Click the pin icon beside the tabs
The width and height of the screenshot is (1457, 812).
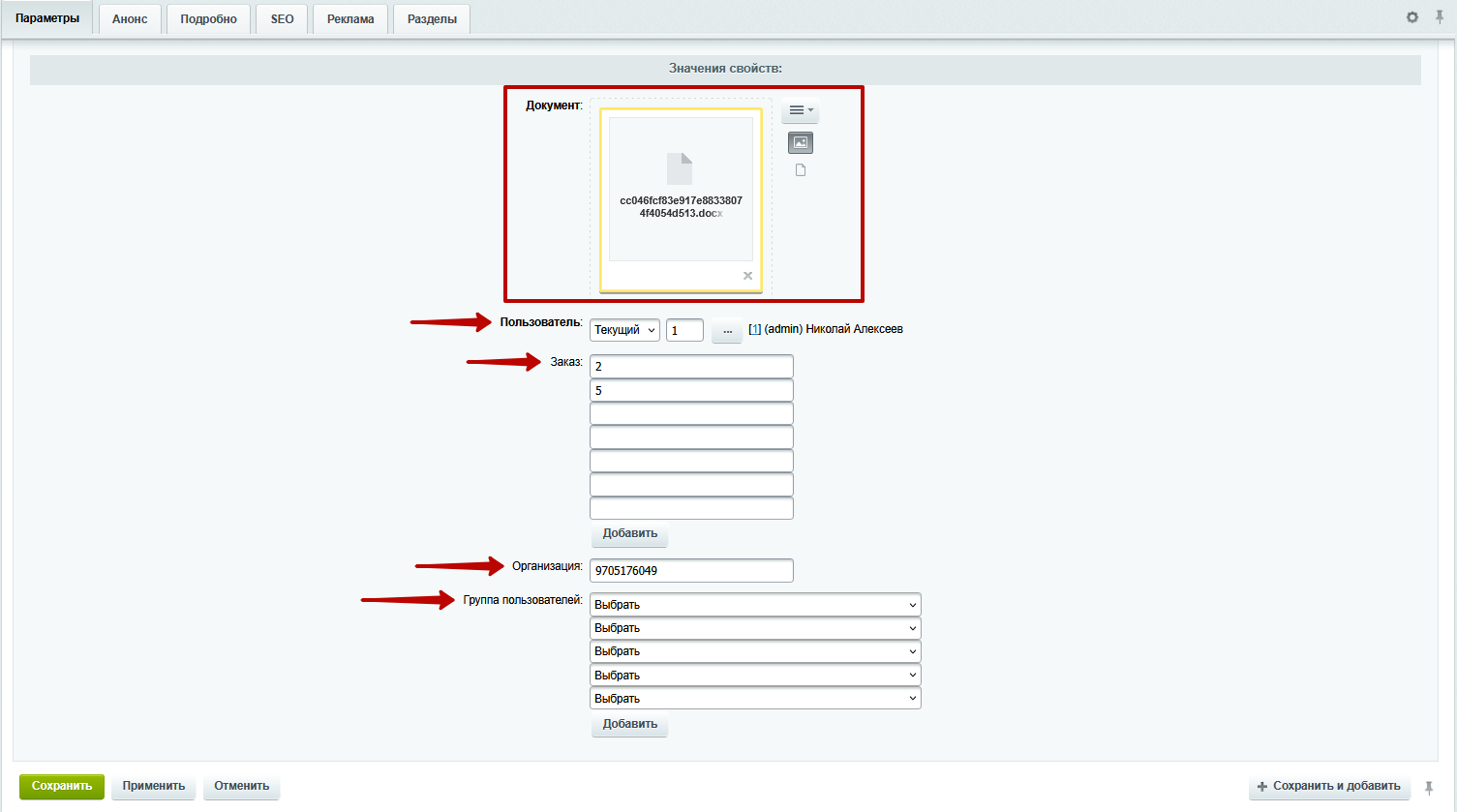(x=1439, y=17)
